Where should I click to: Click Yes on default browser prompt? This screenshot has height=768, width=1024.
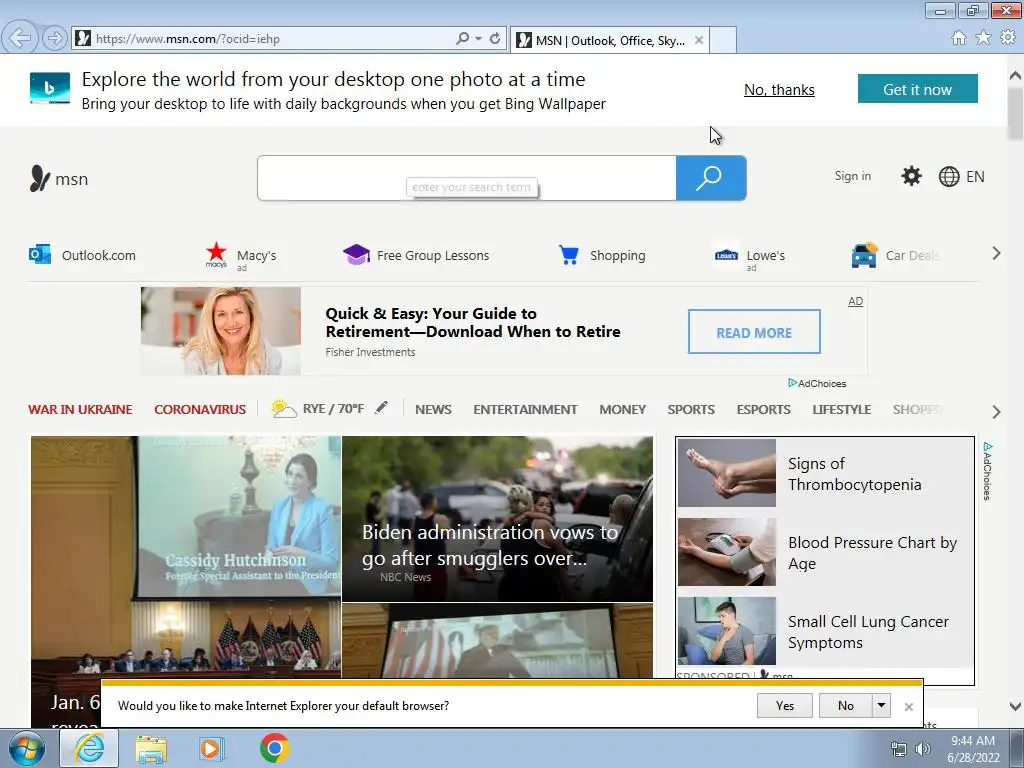[784, 705]
